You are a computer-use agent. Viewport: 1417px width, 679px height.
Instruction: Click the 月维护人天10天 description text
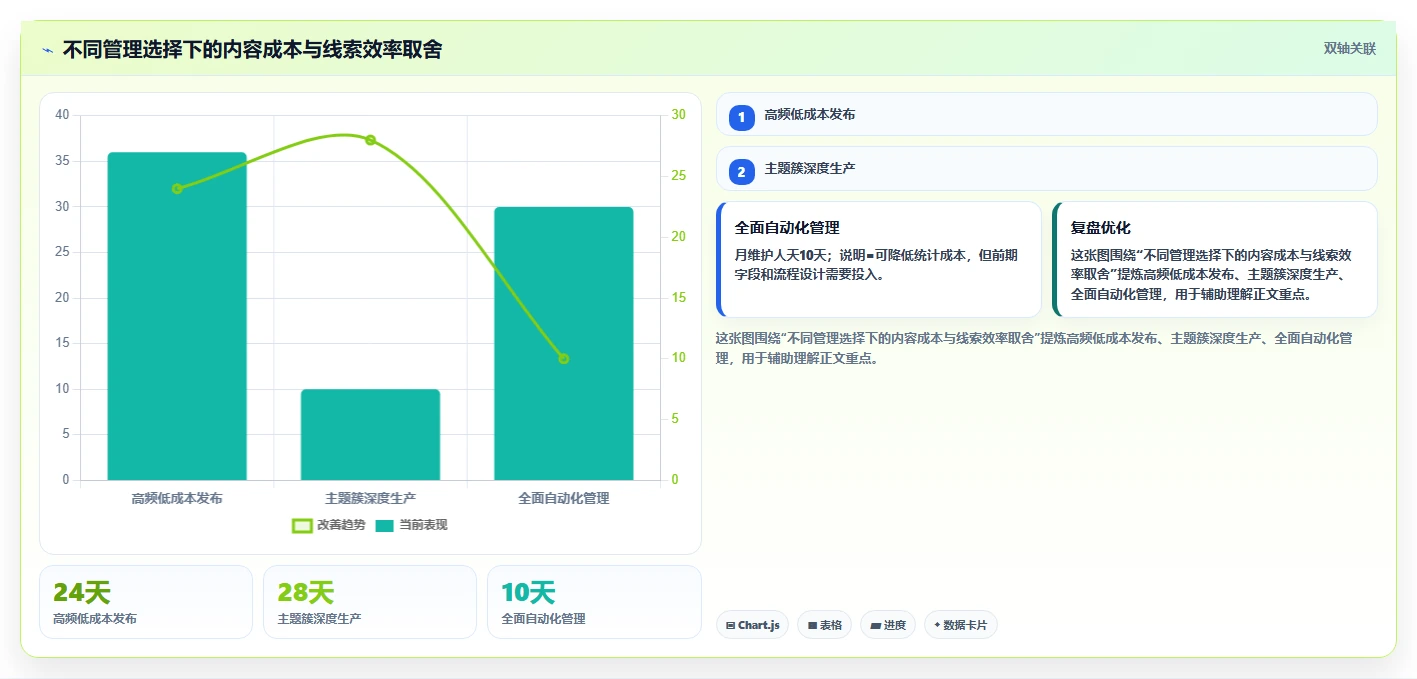[x=876, y=265]
